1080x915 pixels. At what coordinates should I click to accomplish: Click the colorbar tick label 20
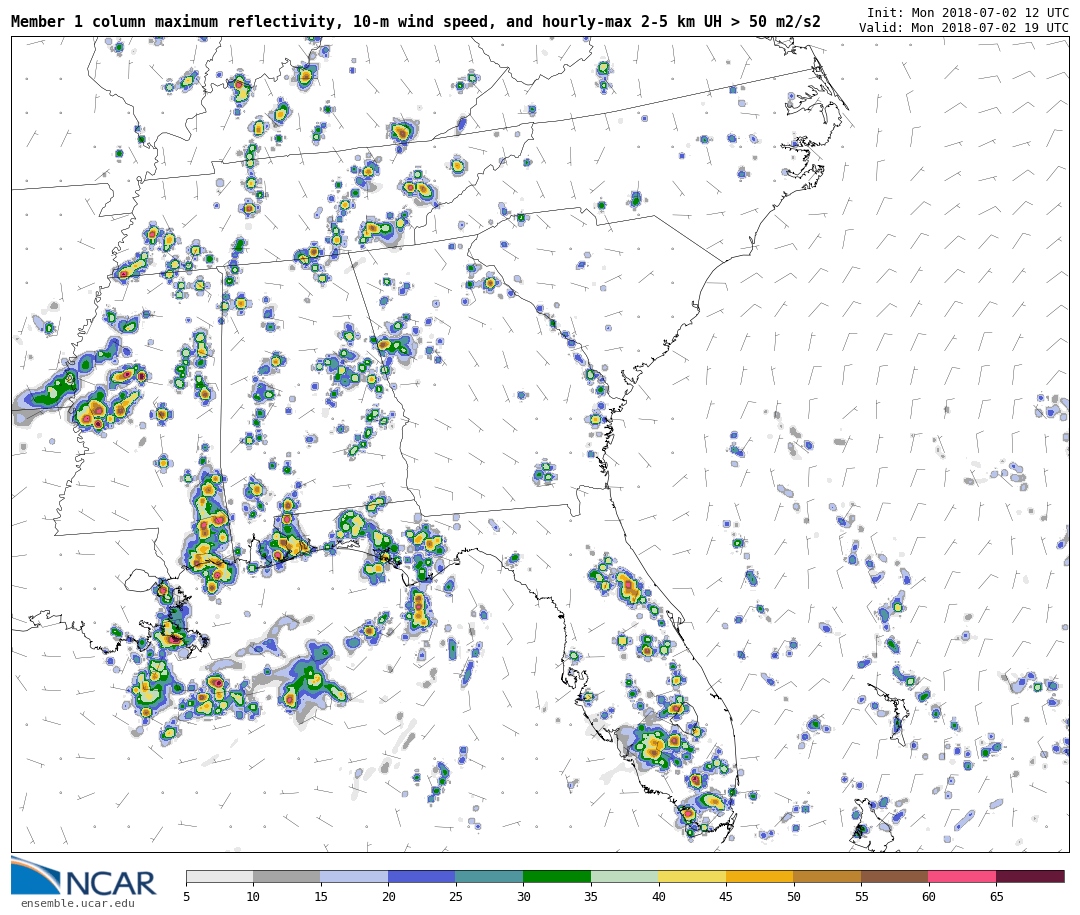coord(388,896)
